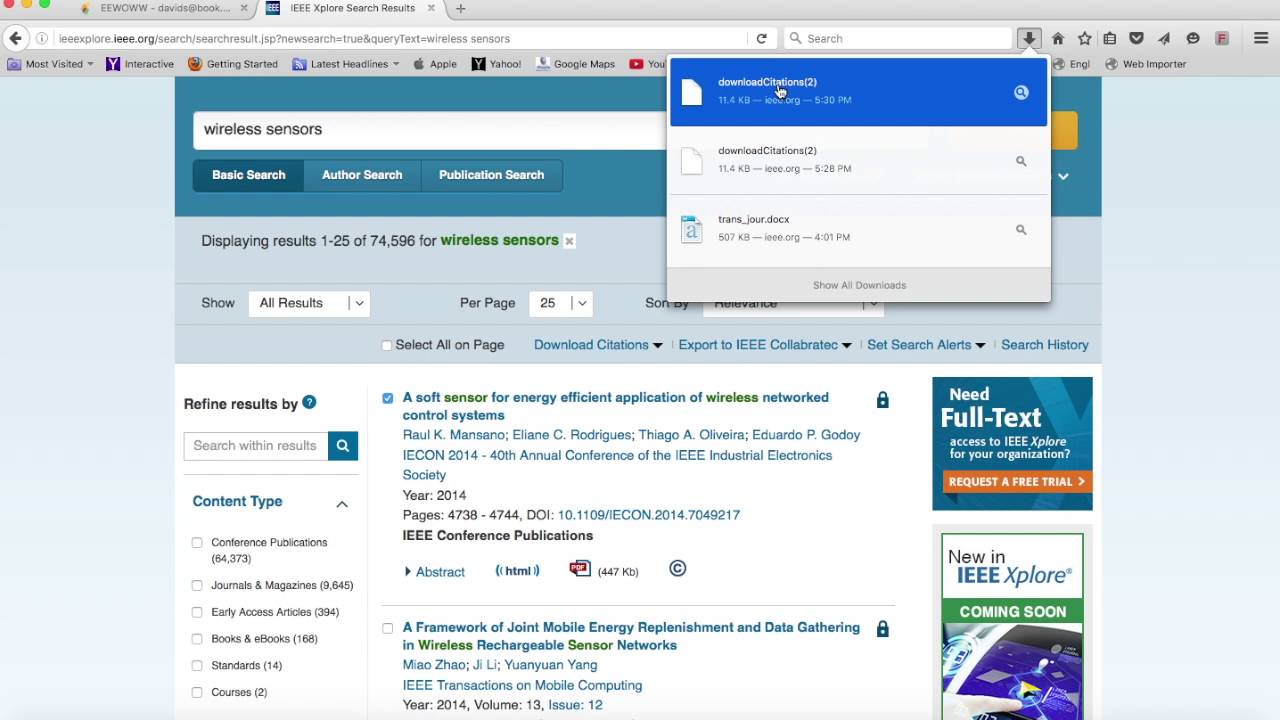Show 5:28 PM downloadCitations(2) in Finder
Screen dimensions: 1280x720
(x=1021, y=161)
